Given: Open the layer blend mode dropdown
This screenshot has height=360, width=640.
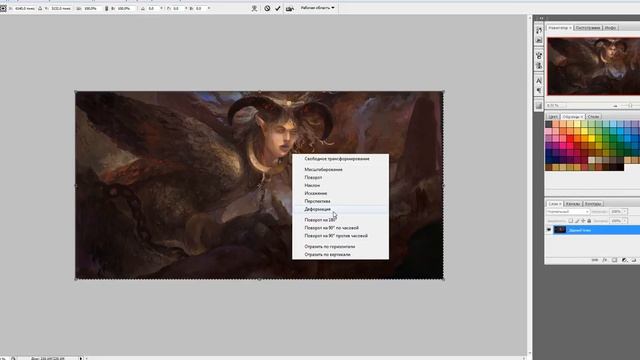Looking at the screenshot, I should 568,212.
